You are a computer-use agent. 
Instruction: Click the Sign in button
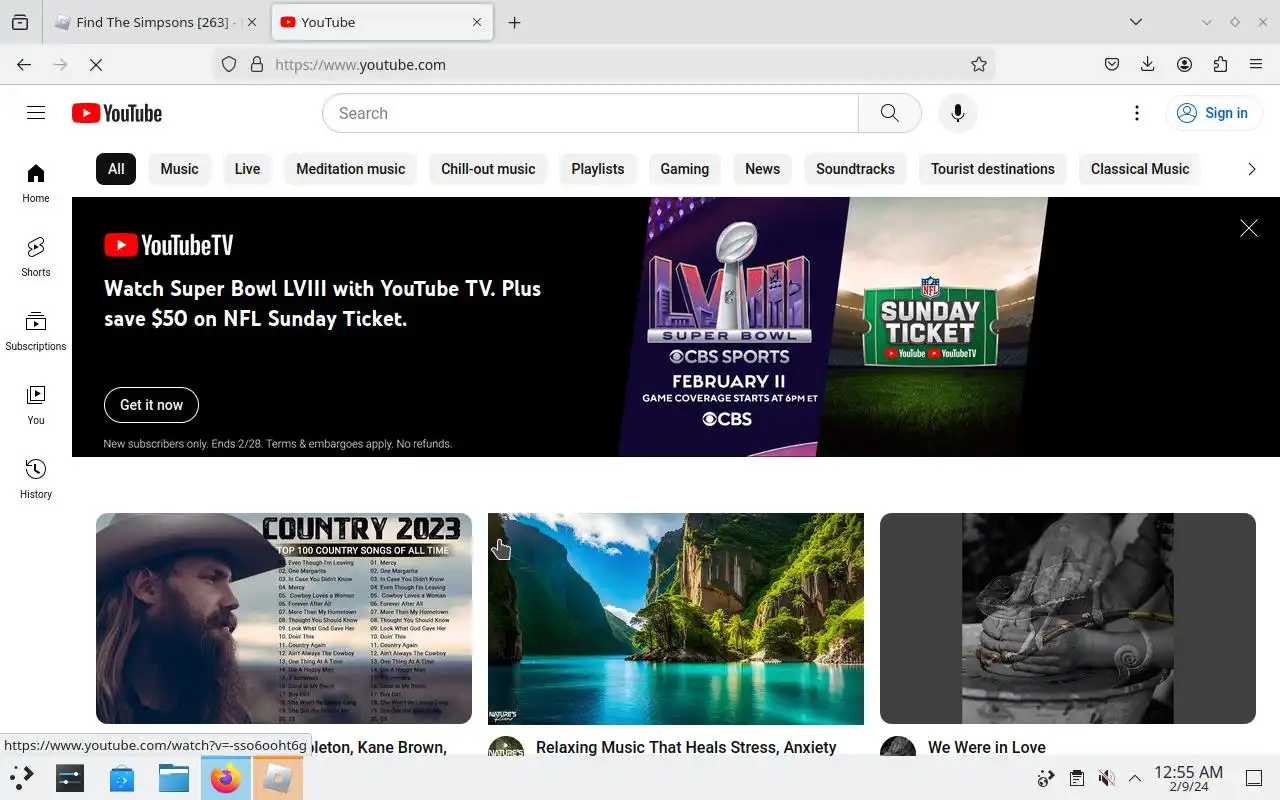tap(1212, 113)
